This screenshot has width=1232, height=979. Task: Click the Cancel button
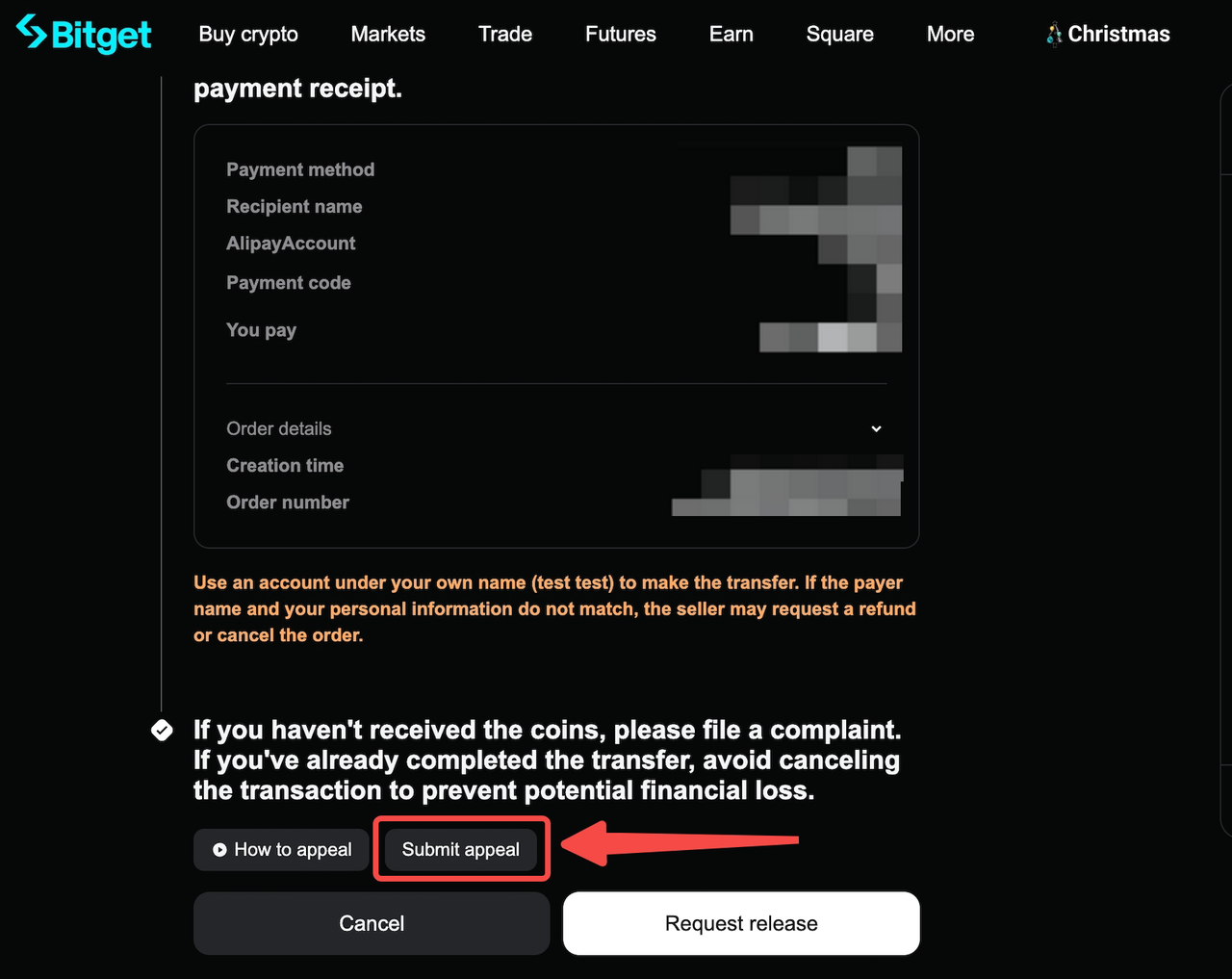pos(372,923)
